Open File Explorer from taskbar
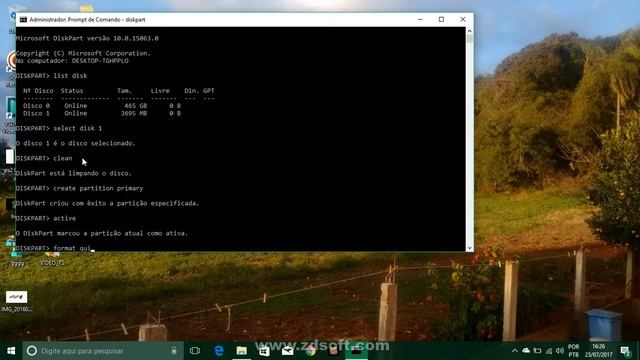Image resolution: width=640 pixels, height=360 pixels. coord(242,351)
